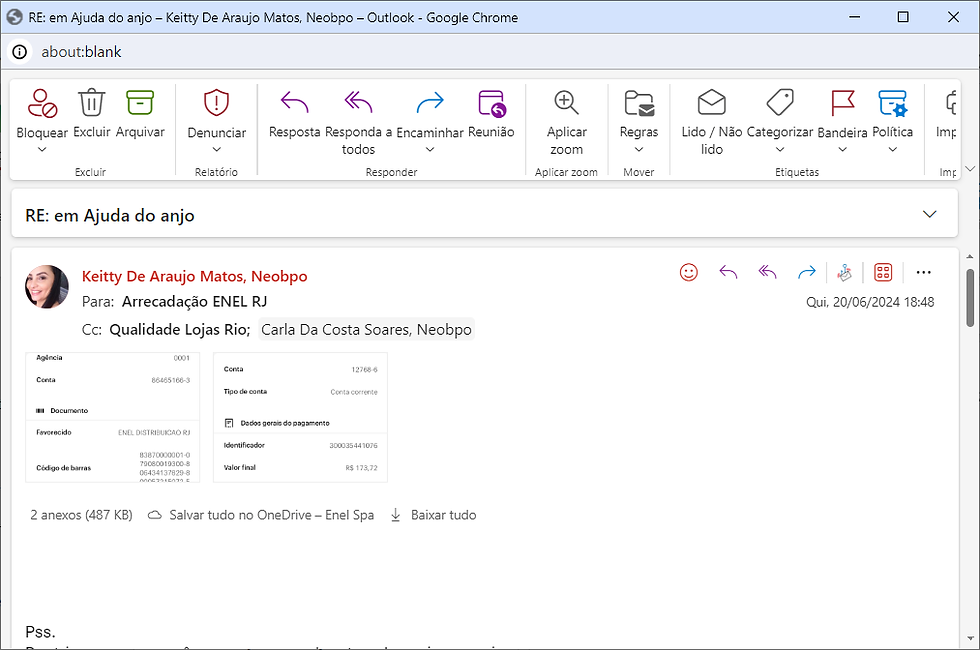Open the Aplicar zoom magnifier
Viewport: 980px width, 650px height.
point(566,103)
